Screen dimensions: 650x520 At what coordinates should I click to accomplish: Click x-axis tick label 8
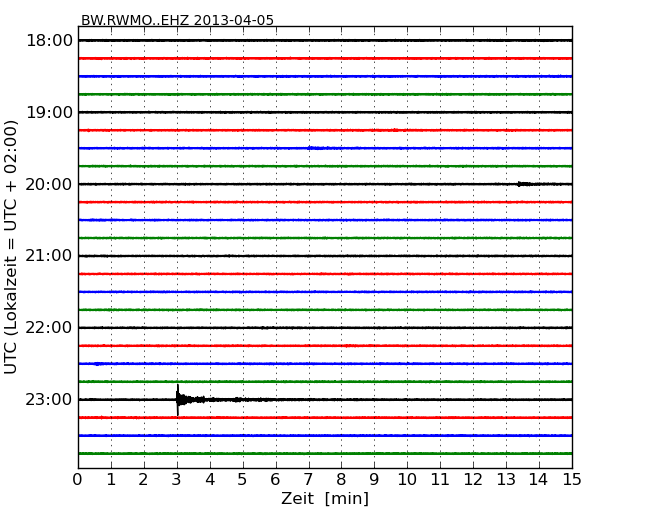click(342, 479)
